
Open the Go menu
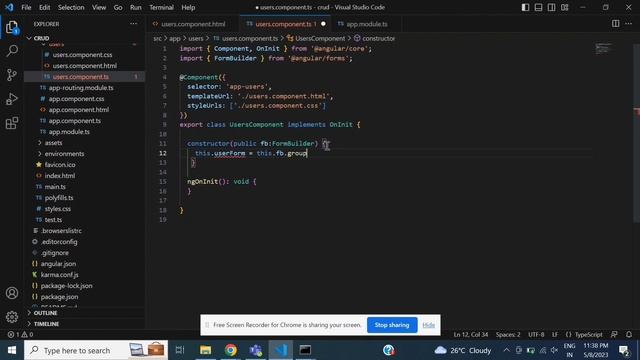coord(118,7)
